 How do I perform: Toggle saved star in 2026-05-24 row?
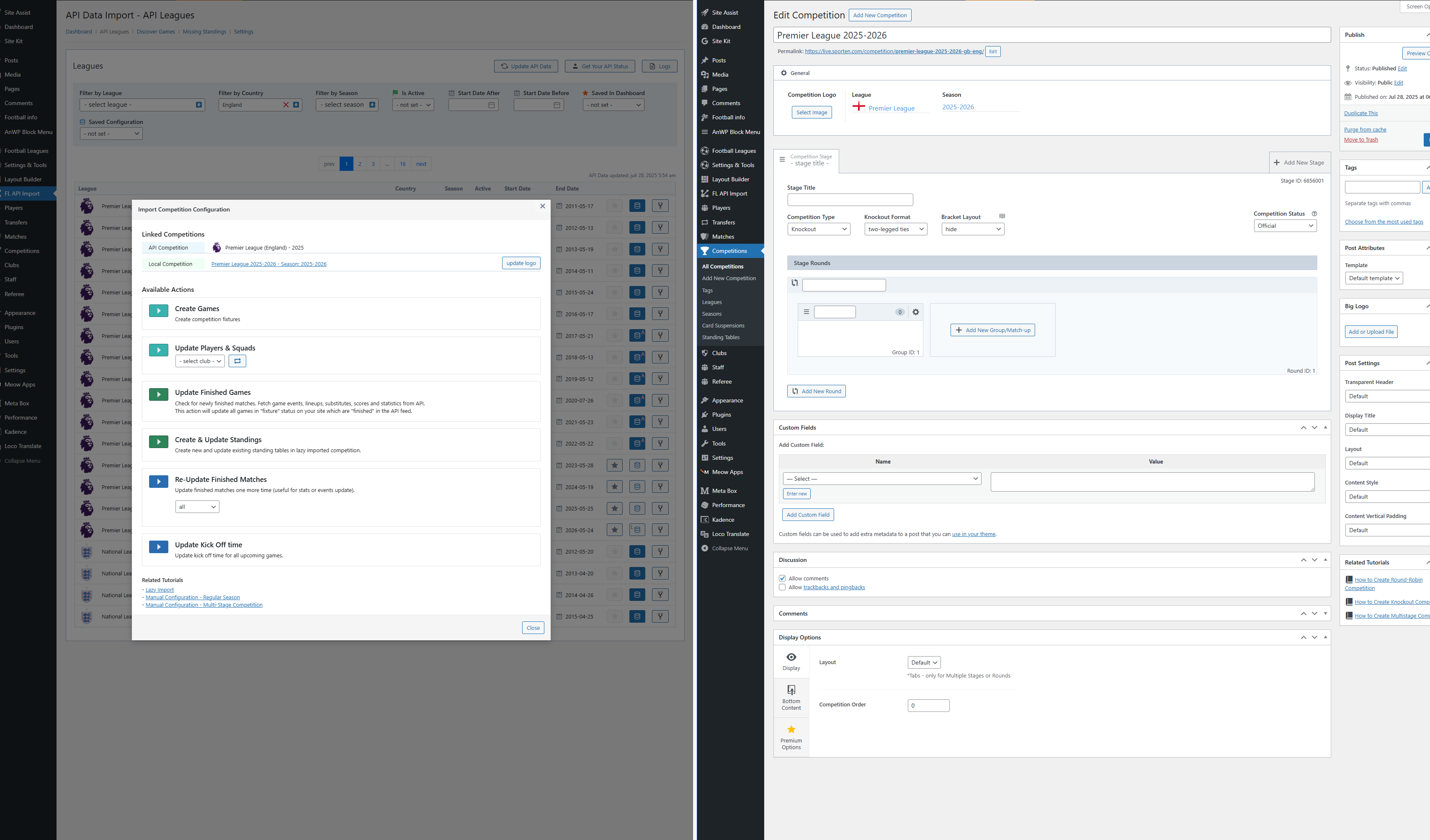pos(615,530)
